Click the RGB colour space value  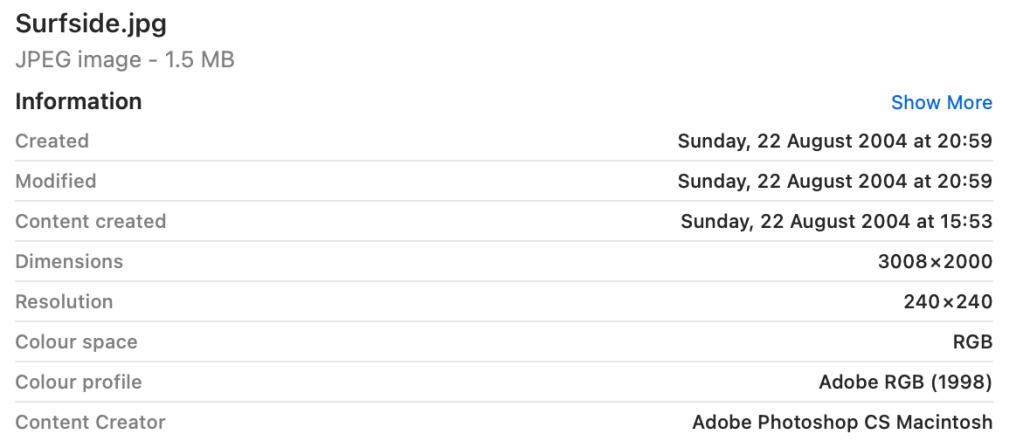click(973, 342)
